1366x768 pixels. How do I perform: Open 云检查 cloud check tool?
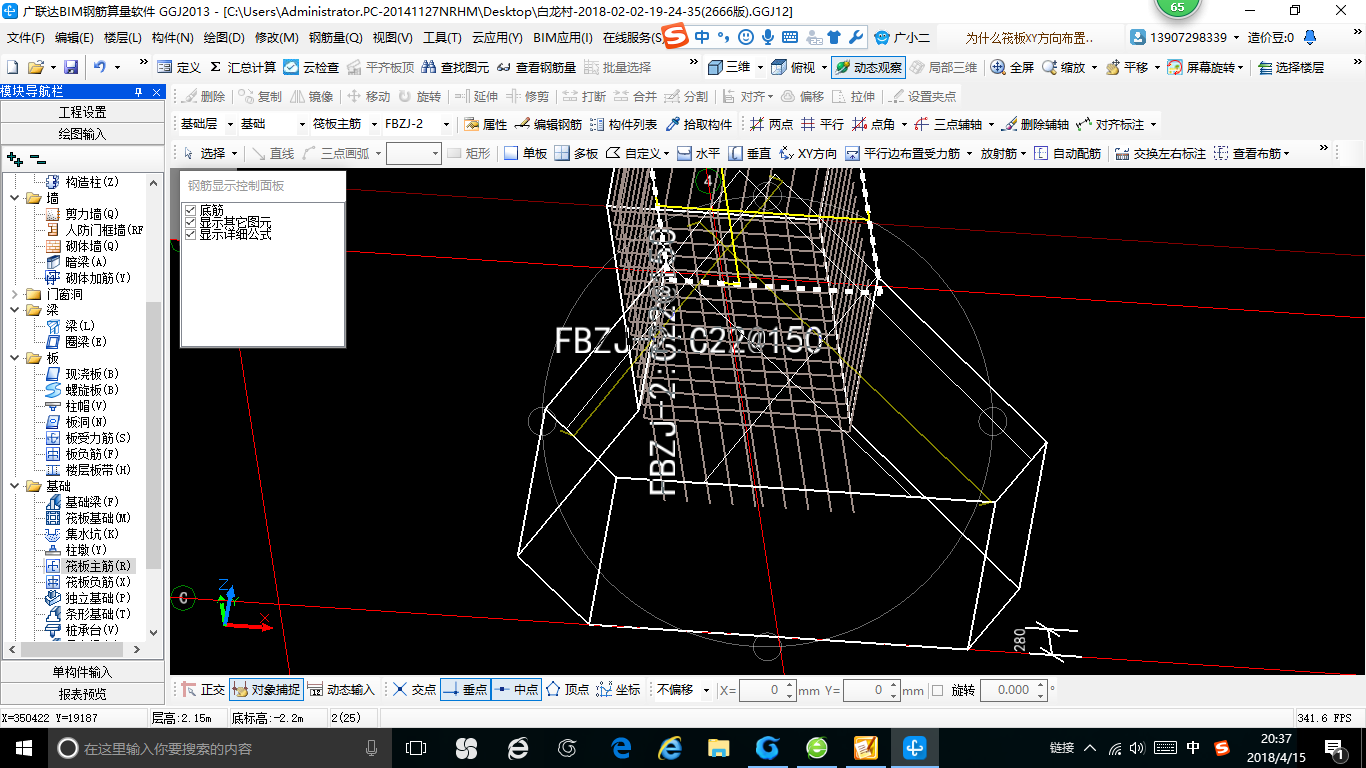pyautogui.click(x=311, y=67)
